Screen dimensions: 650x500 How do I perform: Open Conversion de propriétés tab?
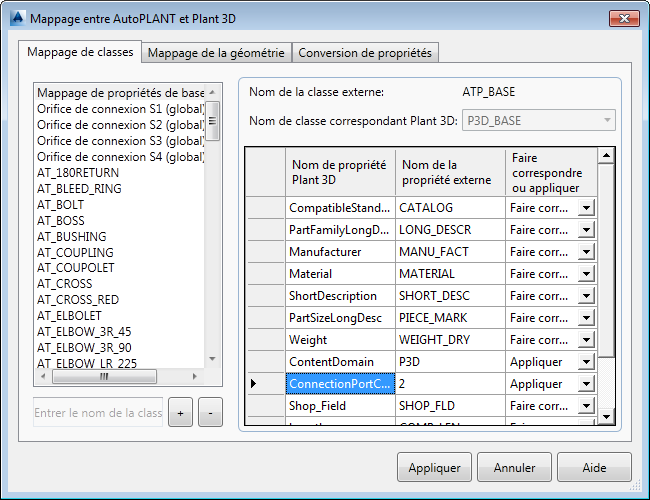coord(365,53)
